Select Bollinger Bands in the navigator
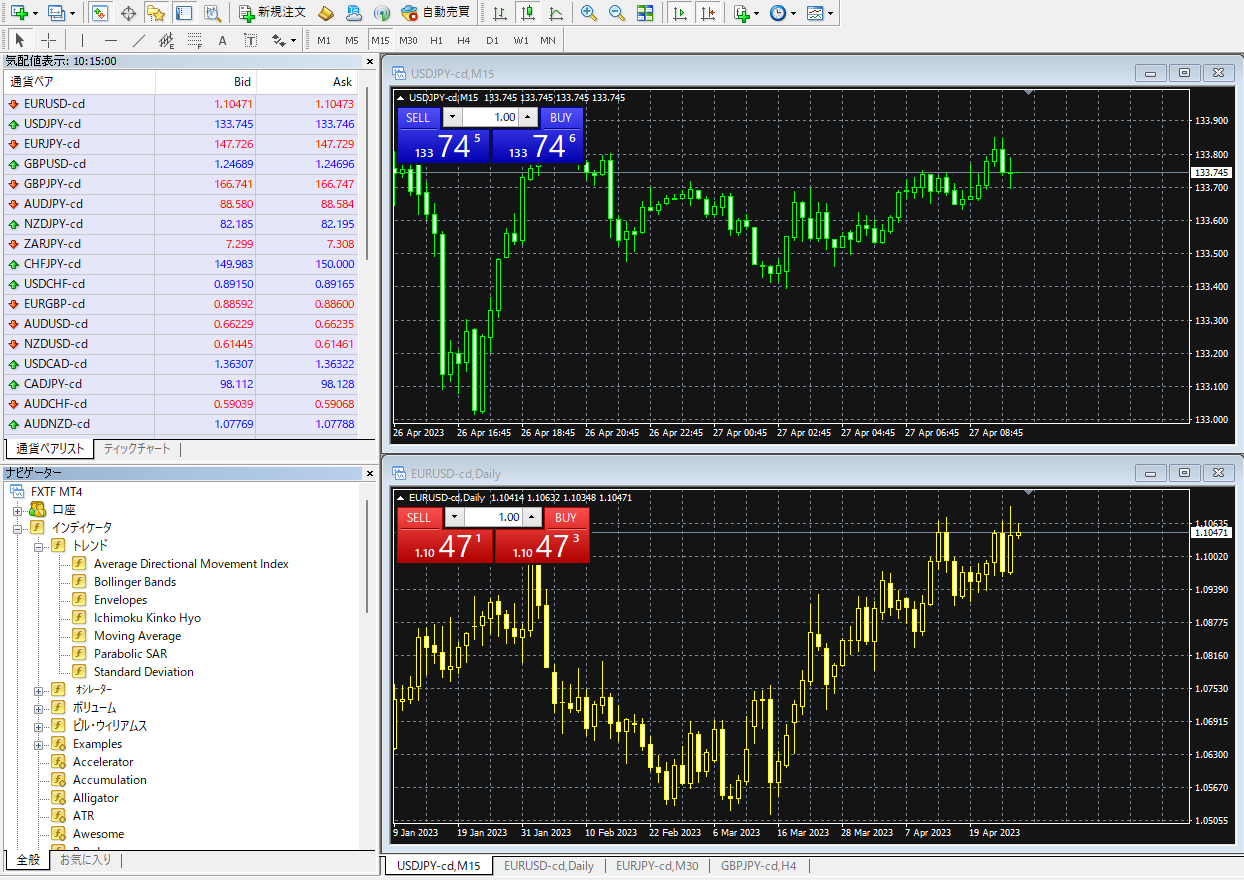Image resolution: width=1244 pixels, height=880 pixels. pos(134,582)
